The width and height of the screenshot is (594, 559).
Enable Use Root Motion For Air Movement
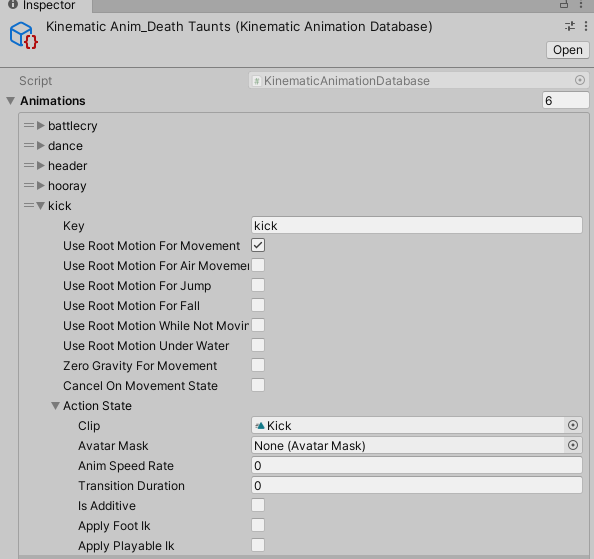coord(258,265)
